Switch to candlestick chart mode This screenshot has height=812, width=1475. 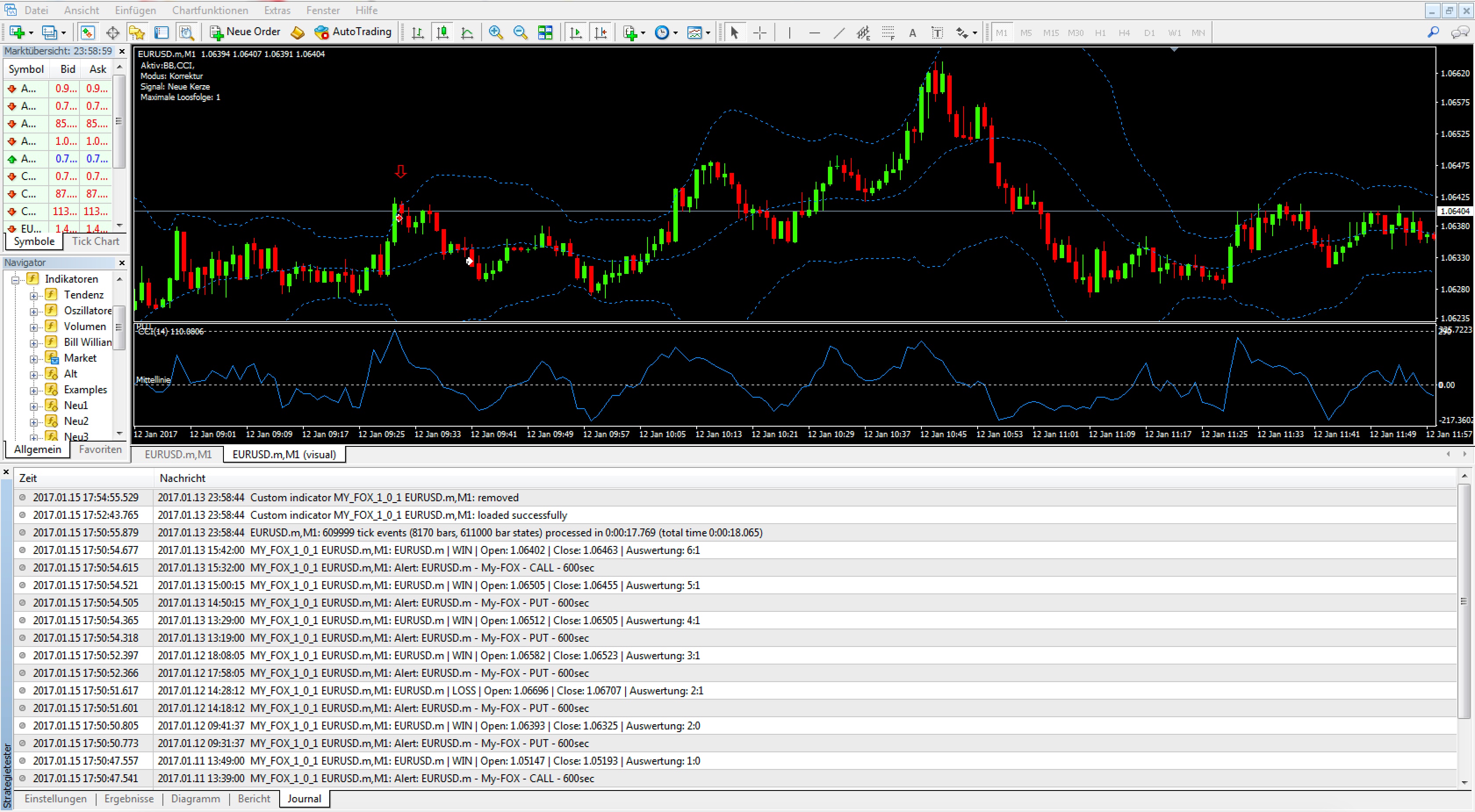pyautogui.click(x=442, y=32)
